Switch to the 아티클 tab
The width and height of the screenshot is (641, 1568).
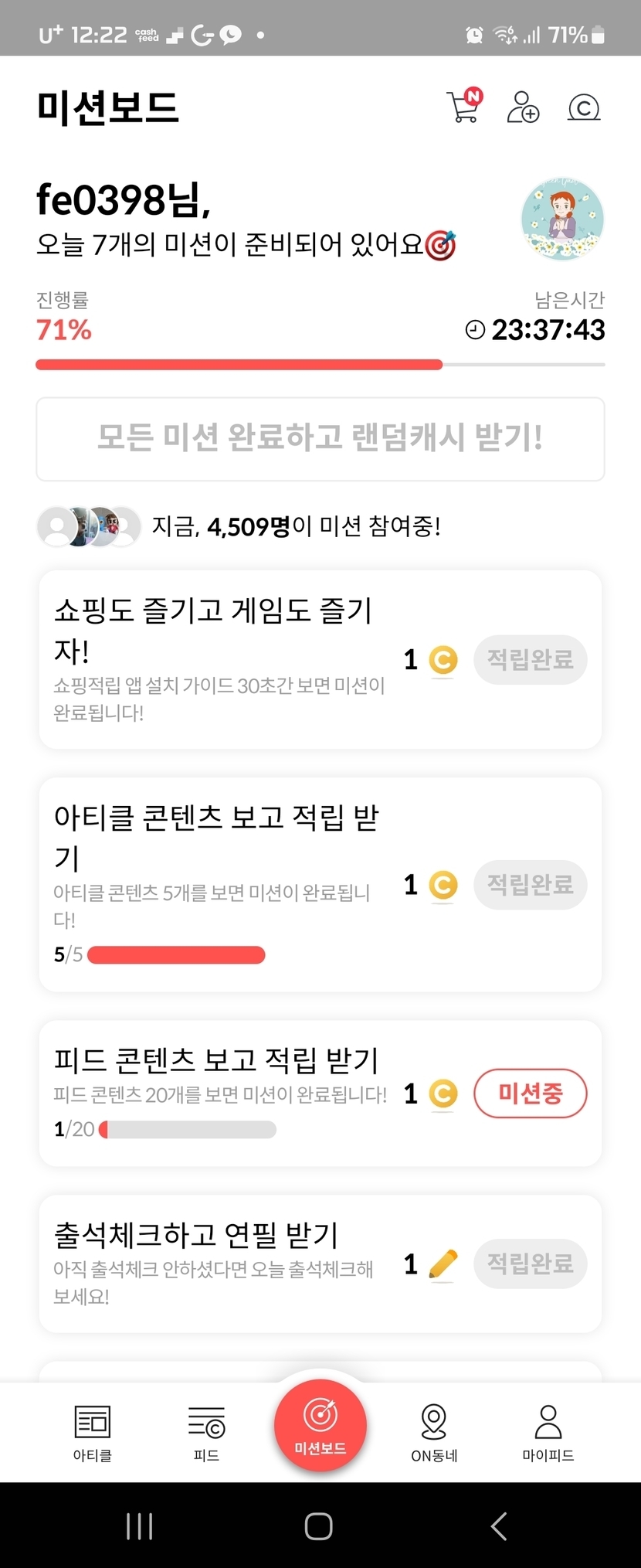click(93, 1434)
